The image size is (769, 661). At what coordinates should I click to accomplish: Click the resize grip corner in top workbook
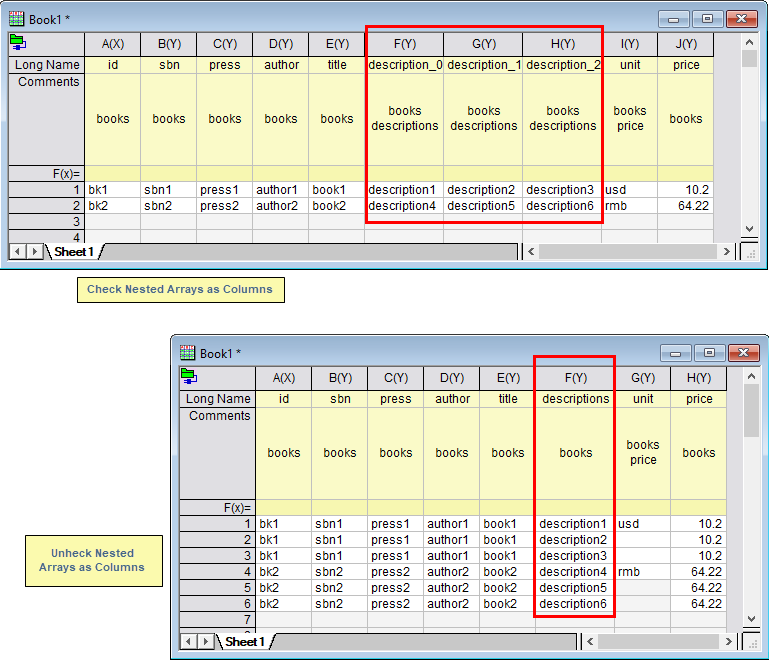point(750,252)
